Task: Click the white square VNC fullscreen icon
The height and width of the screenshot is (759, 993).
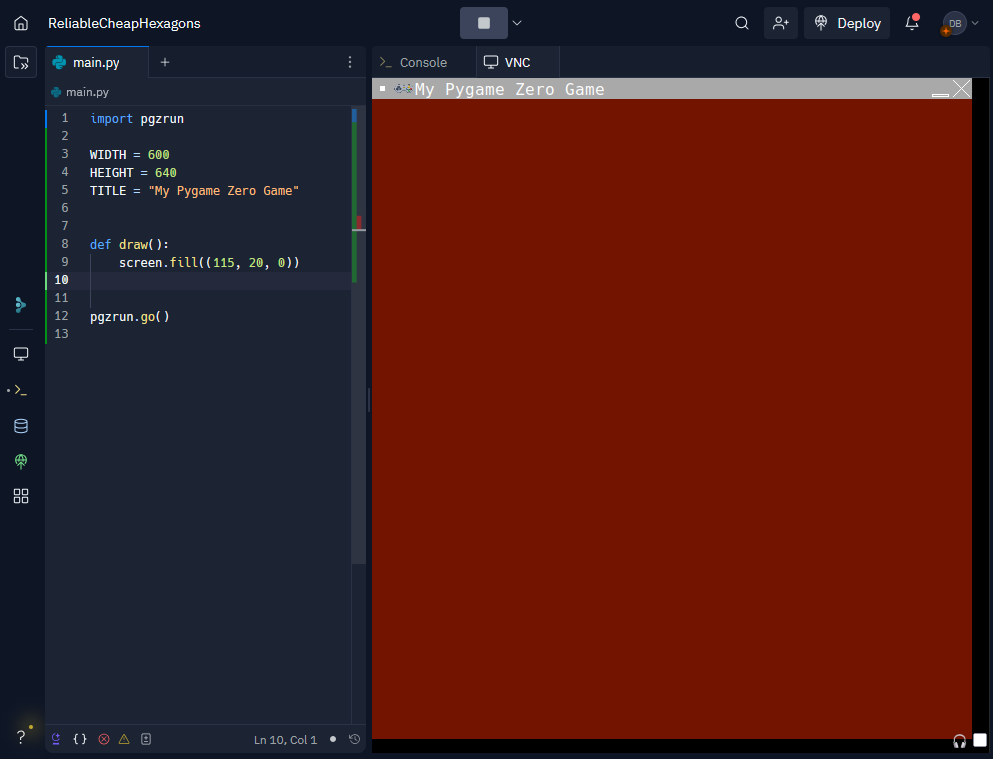Action: [980, 740]
